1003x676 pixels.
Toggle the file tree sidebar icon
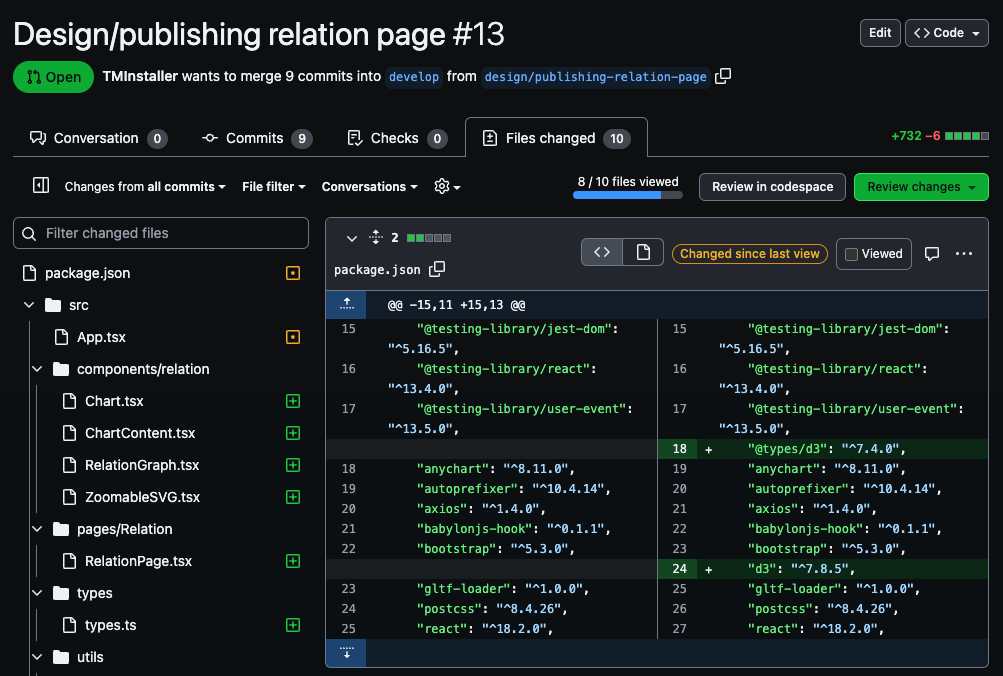[x=41, y=185]
